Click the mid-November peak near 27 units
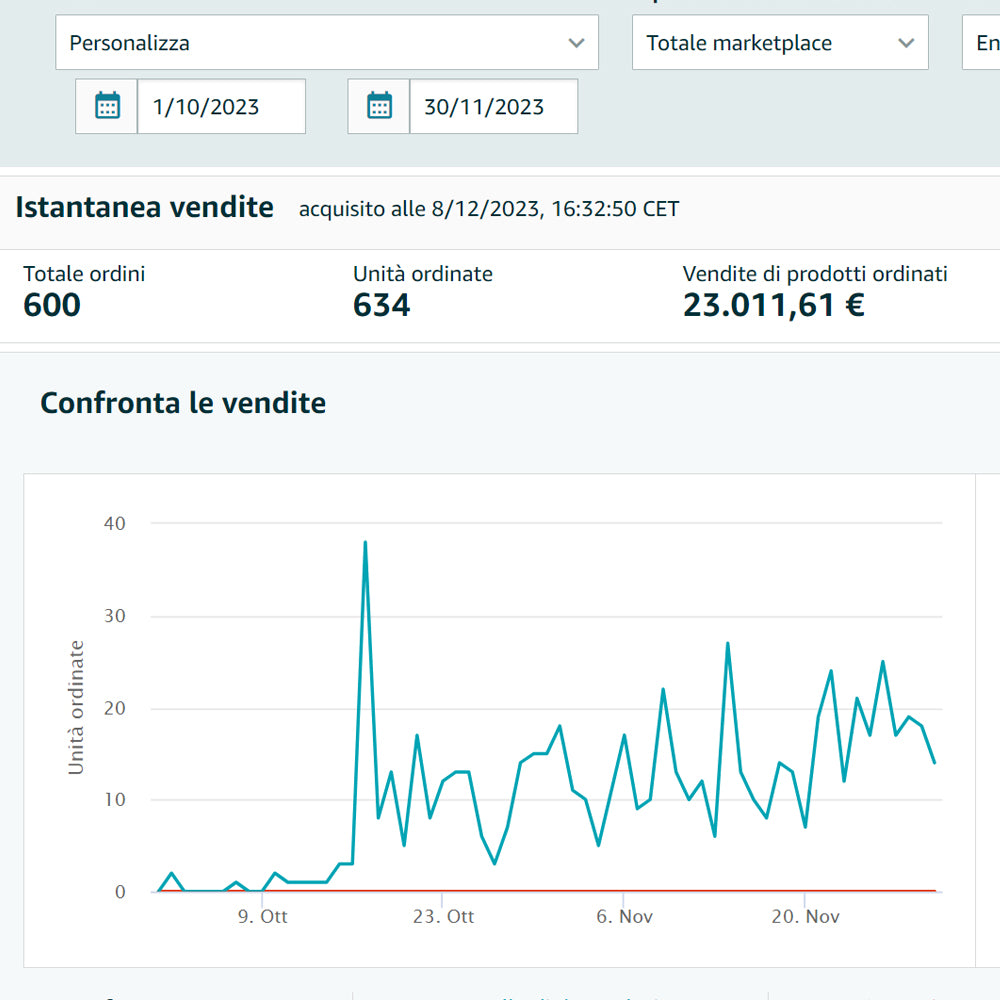This screenshot has height=1000, width=1000. 727,644
